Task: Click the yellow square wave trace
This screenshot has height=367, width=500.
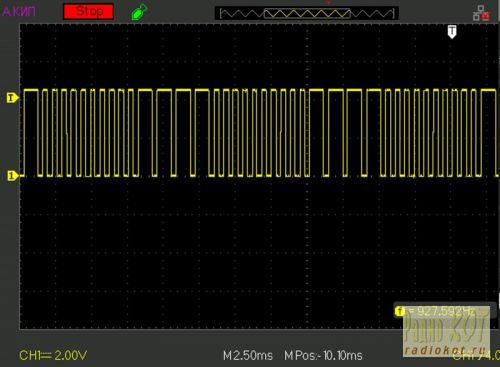Action: [x=260, y=133]
